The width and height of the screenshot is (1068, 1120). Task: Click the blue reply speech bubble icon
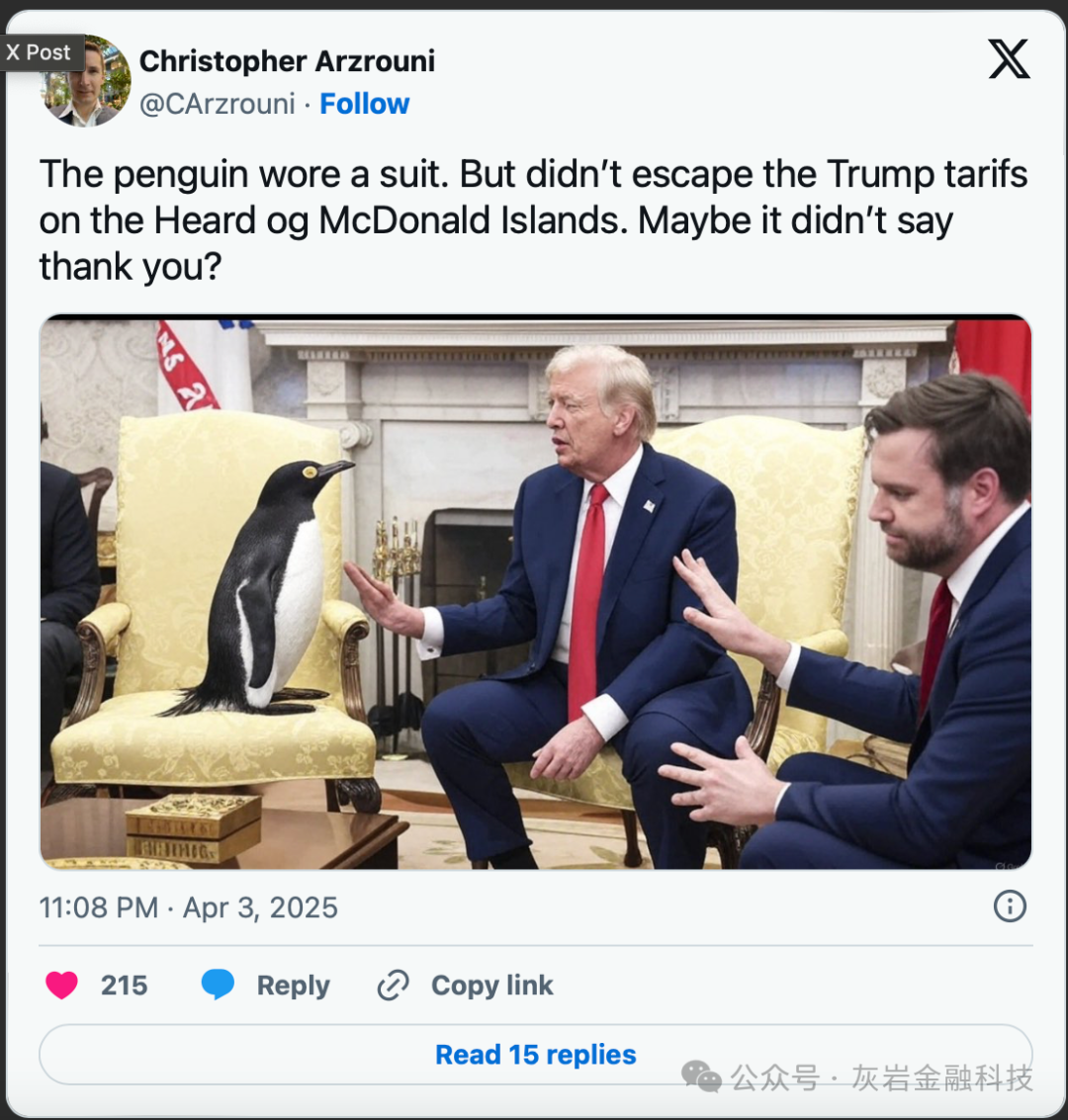(x=218, y=985)
